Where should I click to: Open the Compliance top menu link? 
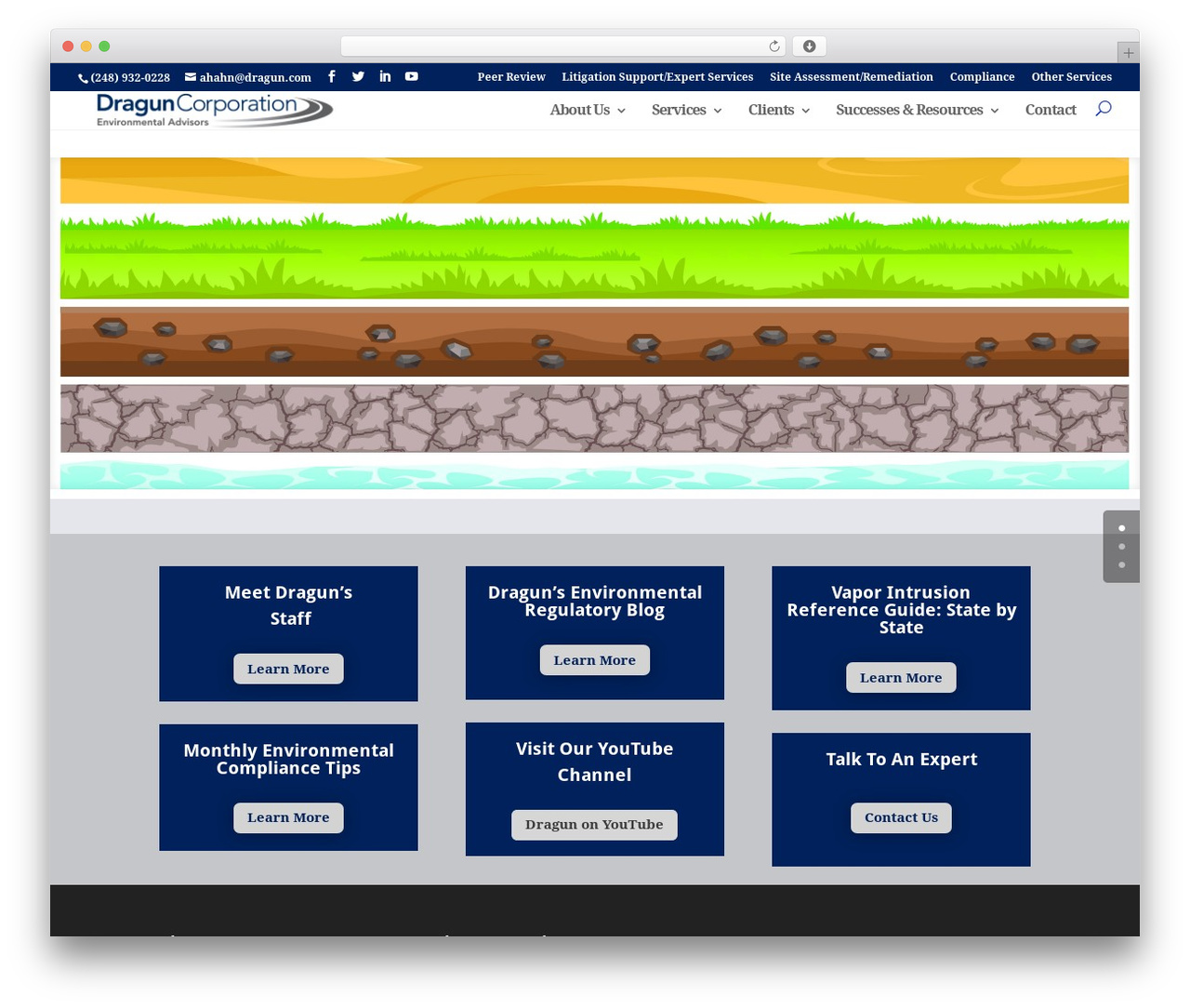tap(982, 77)
